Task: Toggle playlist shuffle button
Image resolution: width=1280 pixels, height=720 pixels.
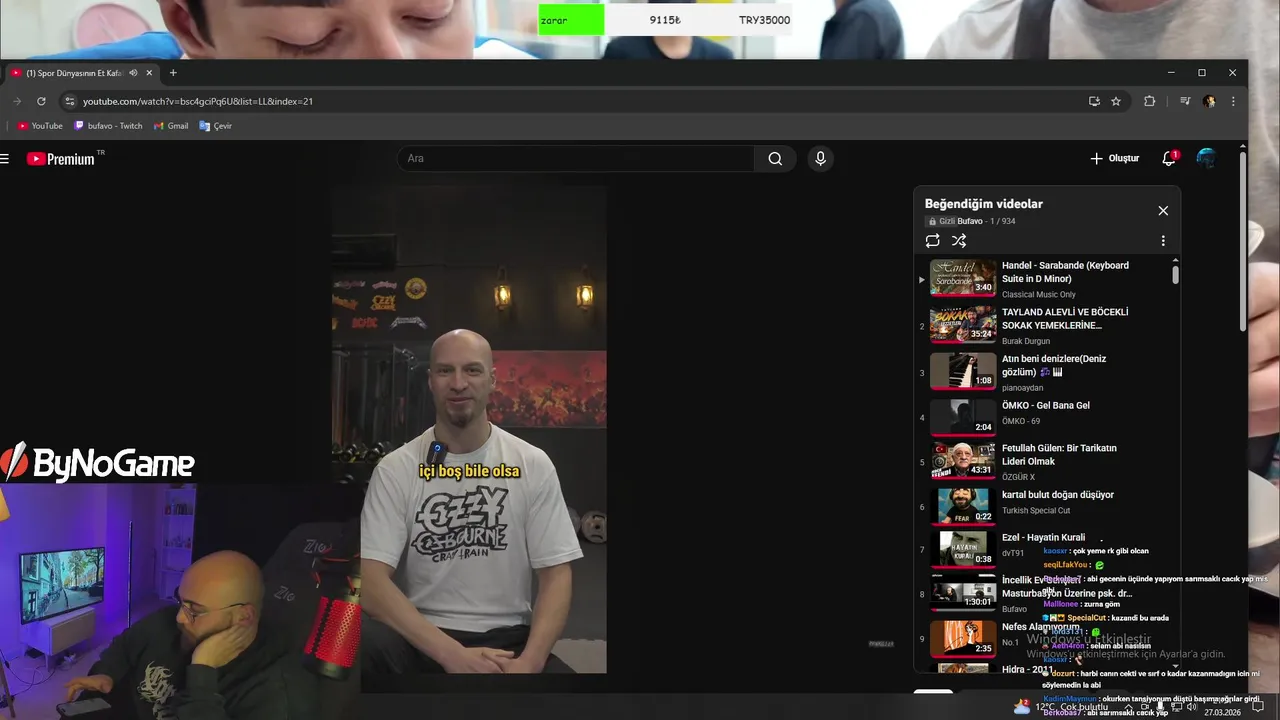Action: (x=959, y=240)
